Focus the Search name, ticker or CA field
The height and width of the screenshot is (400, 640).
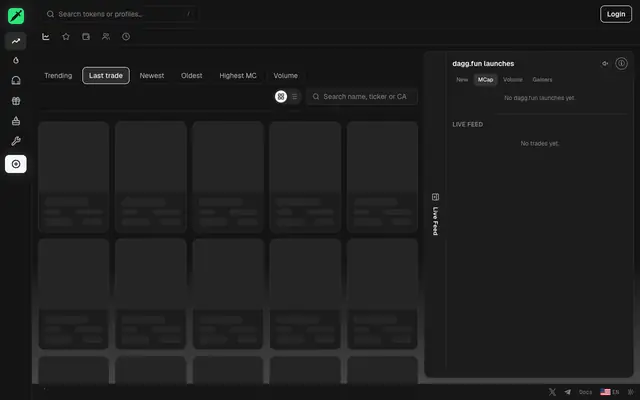(x=362, y=97)
